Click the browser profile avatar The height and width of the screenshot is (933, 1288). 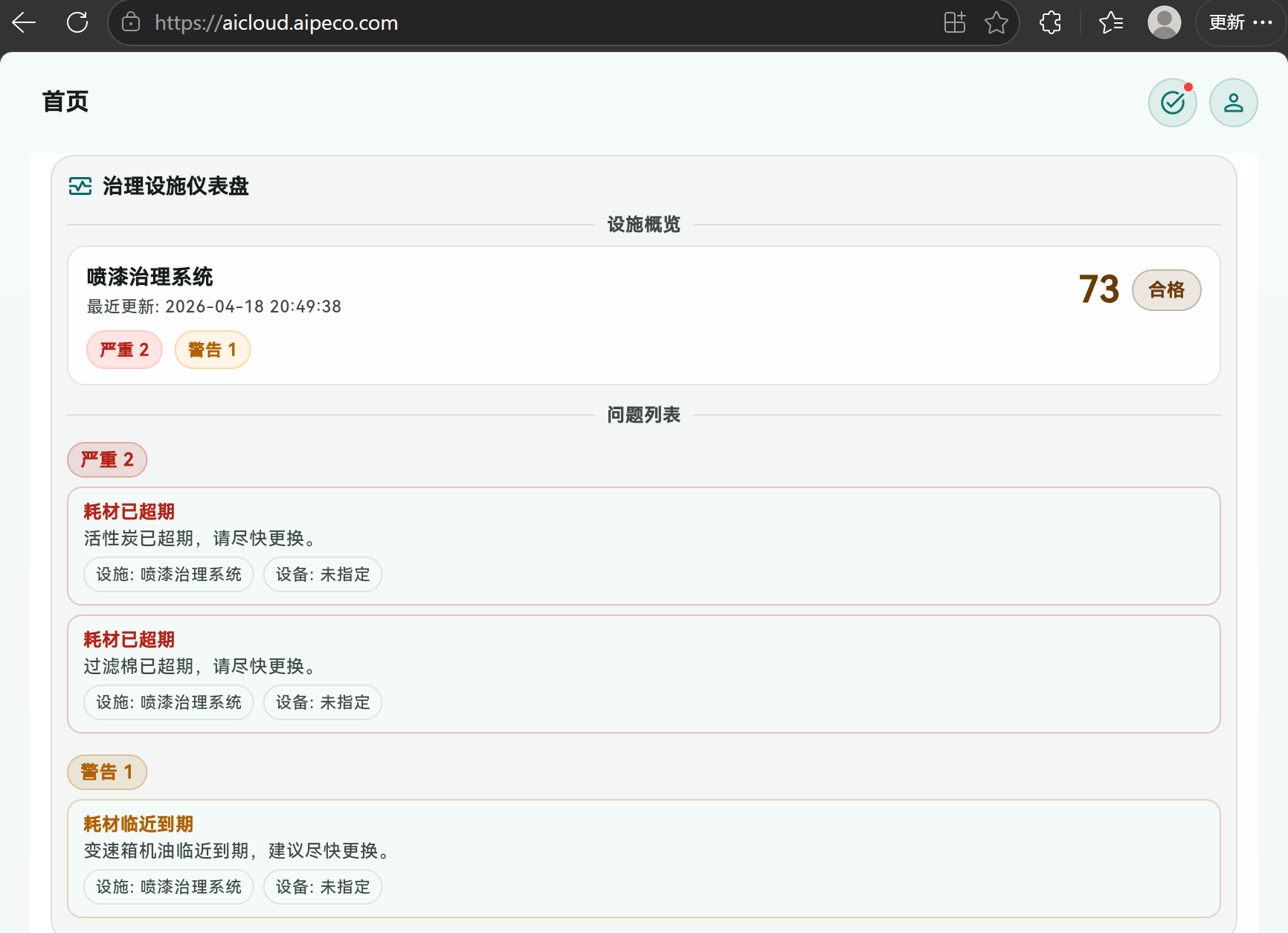(x=1164, y=23)
